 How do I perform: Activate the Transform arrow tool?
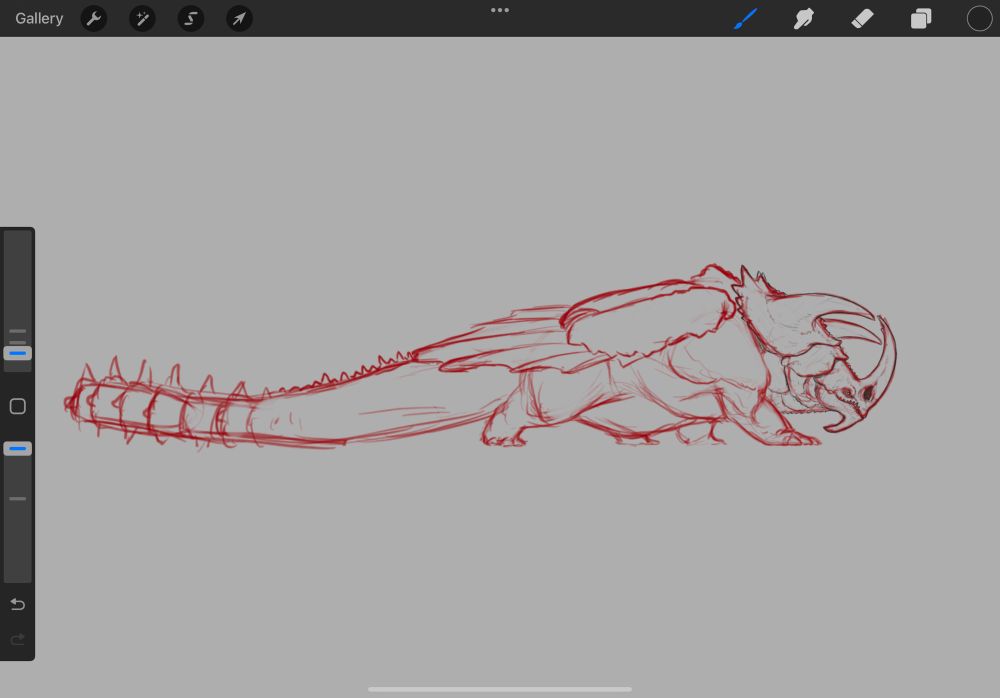click(x=239, y=19)
